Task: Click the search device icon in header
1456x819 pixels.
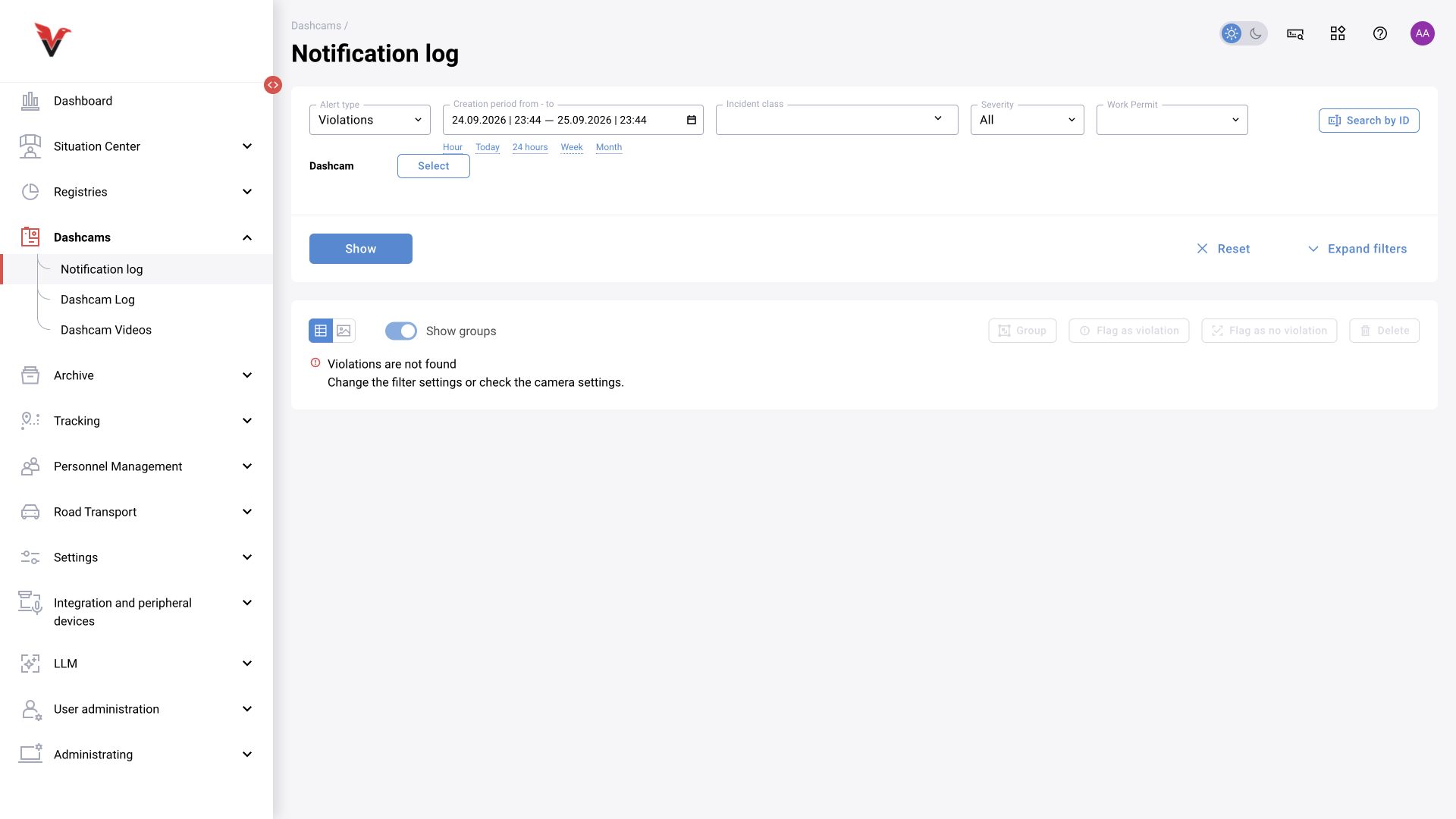Action: click(x=1295, y=33)
